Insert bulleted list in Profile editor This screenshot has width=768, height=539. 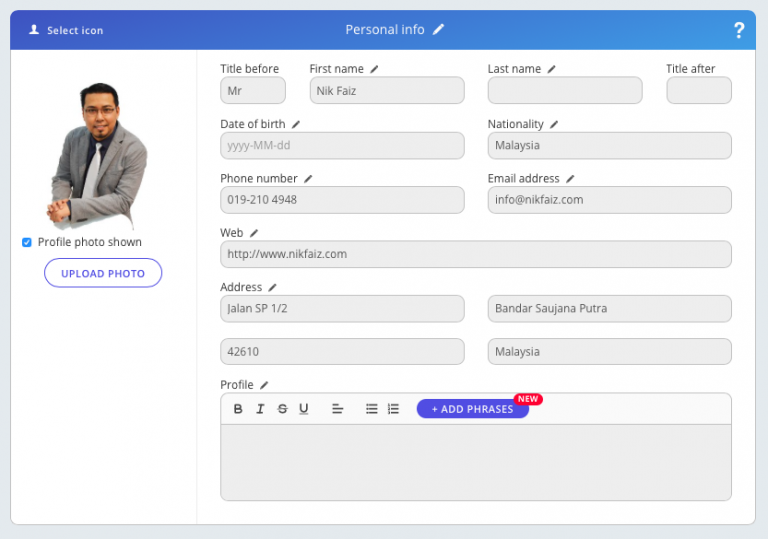(371, 409)
